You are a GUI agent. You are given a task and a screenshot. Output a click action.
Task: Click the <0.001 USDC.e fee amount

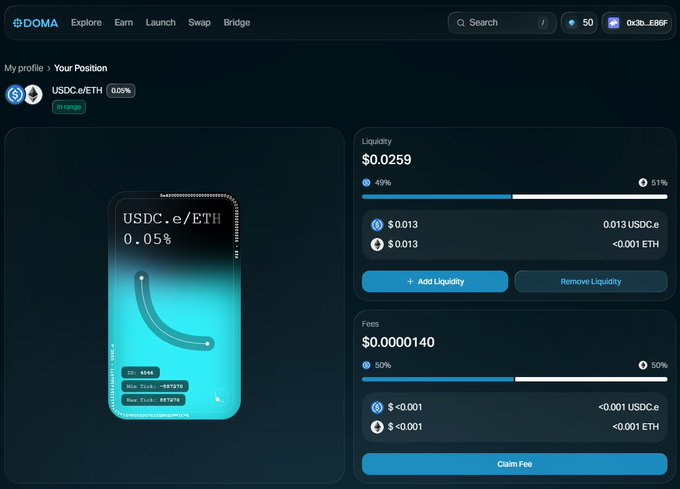(x=629, y=407)
